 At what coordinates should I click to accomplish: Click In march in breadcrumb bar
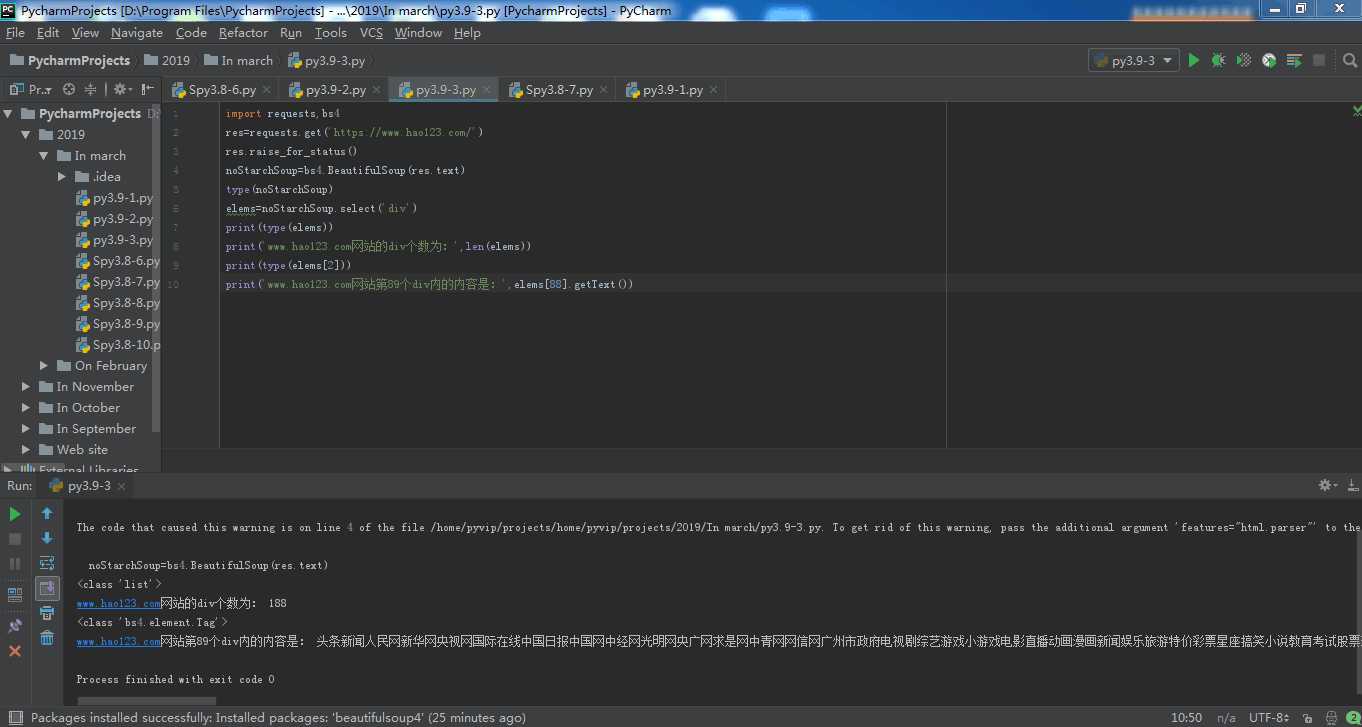238,60
